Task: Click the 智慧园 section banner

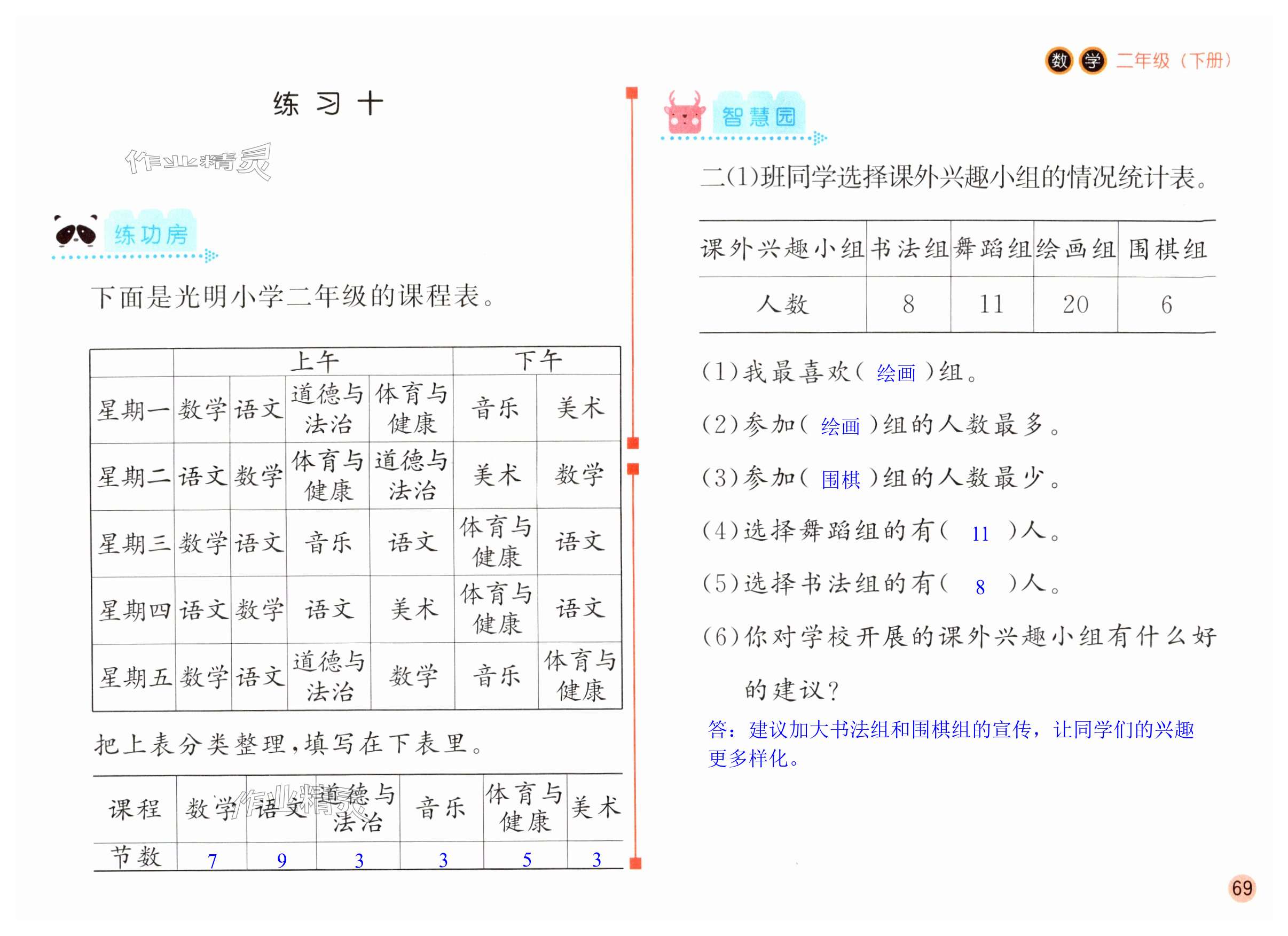Action: 758,117
